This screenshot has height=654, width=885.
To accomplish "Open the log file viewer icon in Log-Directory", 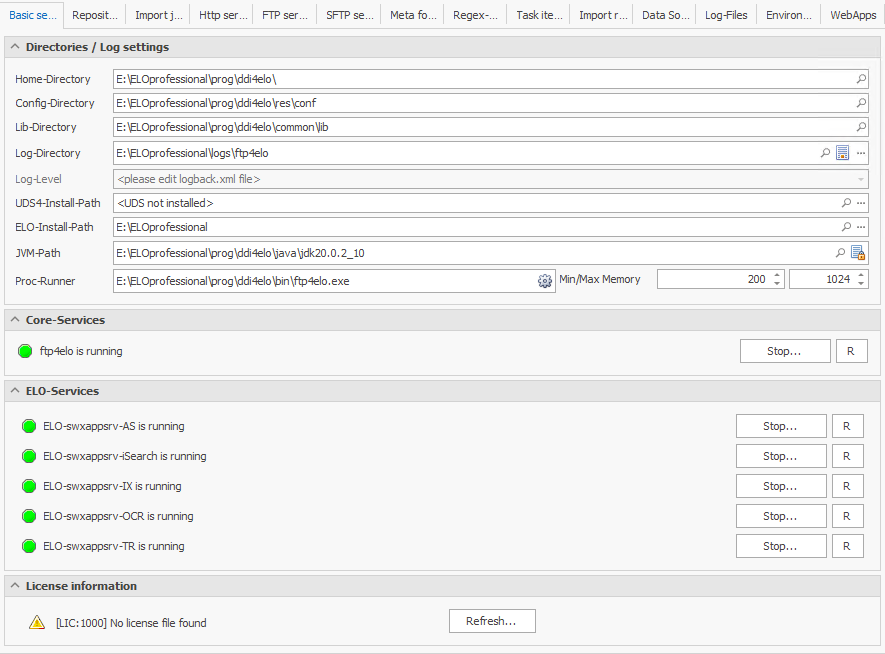I will (x=843, y=153).
